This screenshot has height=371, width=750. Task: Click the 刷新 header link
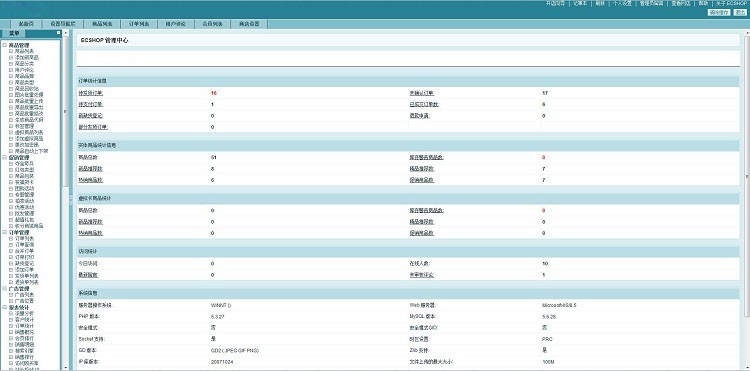coord(600,3)
